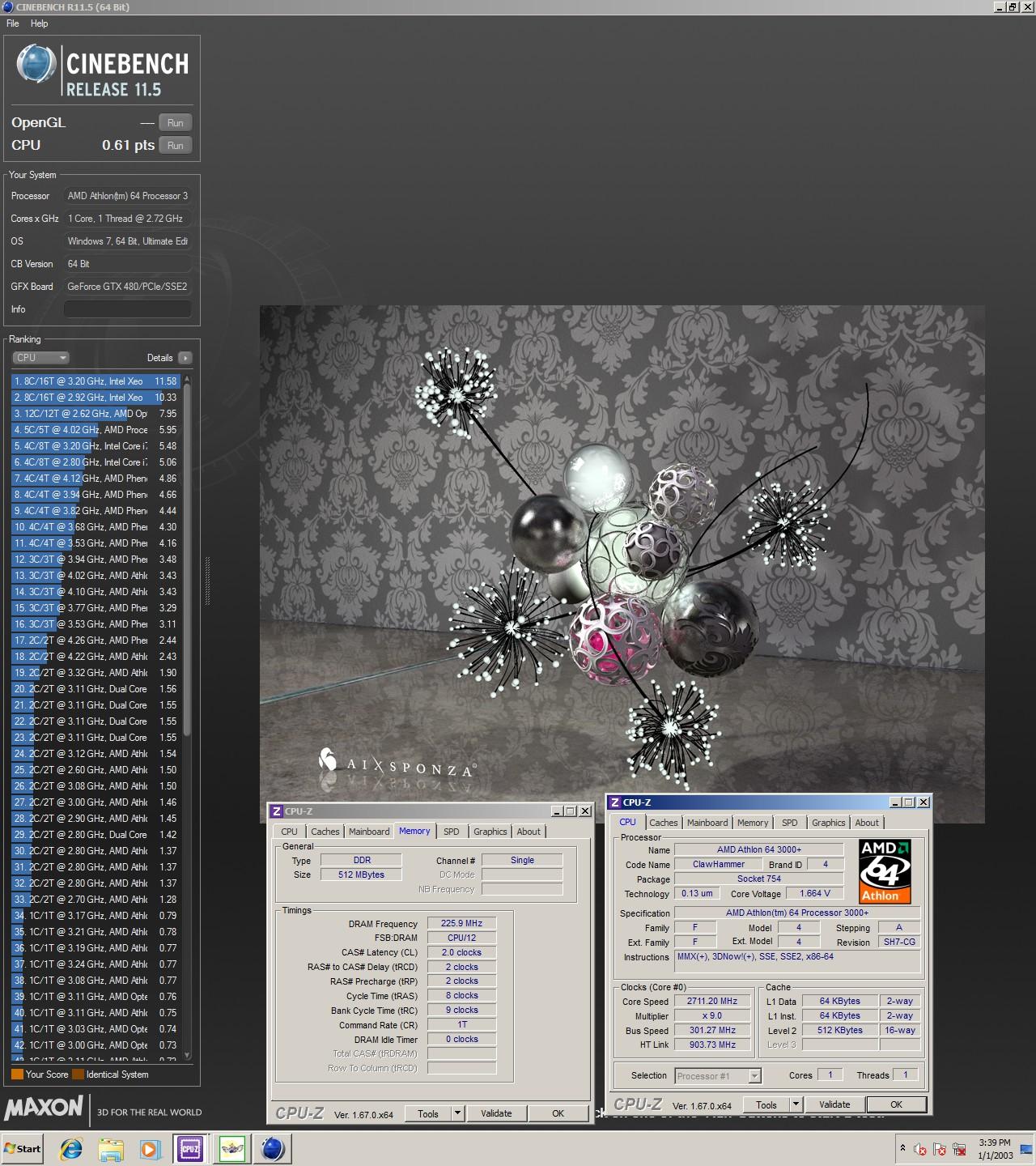Open the Windows Start menu
This screenshot has height=1166, width=1036.
point(23,1148)
